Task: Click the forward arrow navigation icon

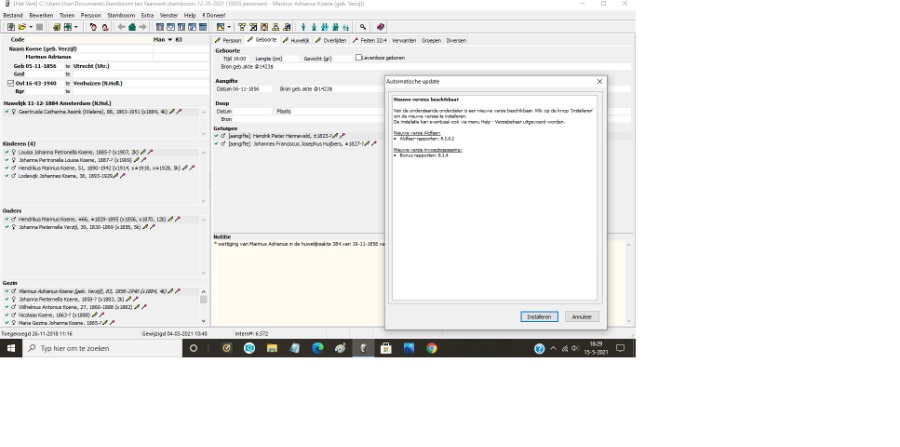Action: tap(144, 27)
